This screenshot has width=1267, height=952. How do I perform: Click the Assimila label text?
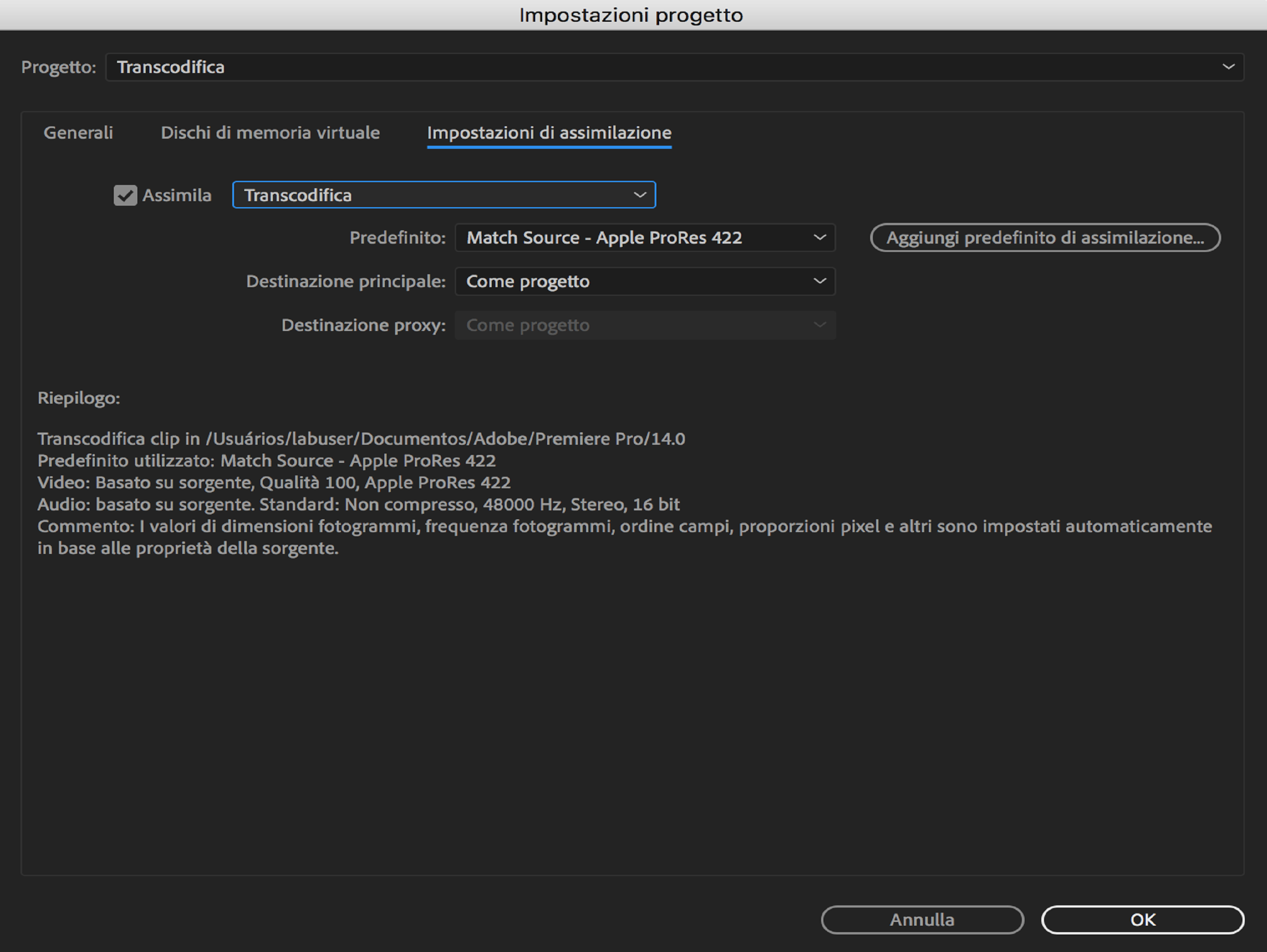(177, 195)
